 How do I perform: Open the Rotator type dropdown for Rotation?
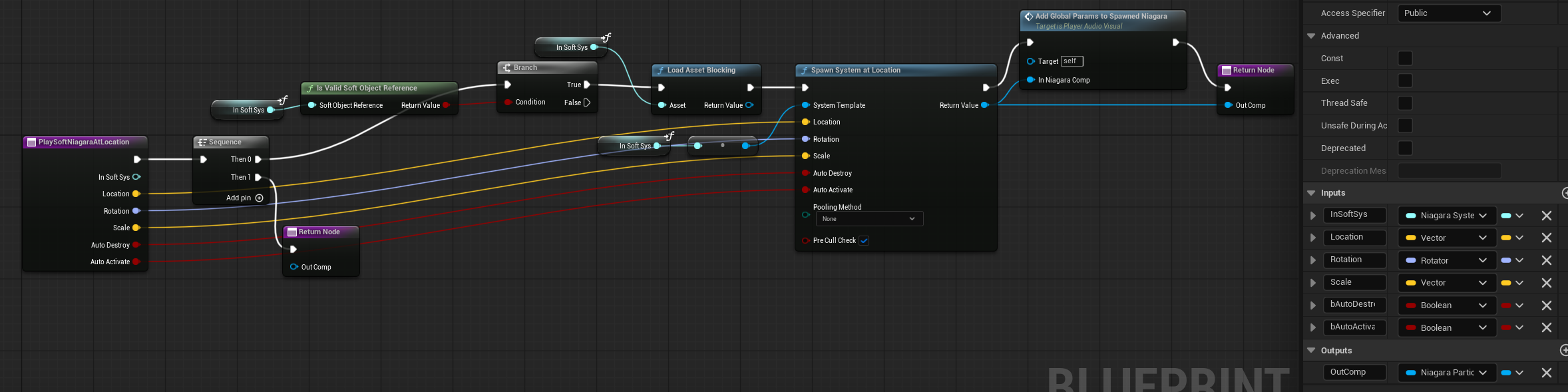point(1446,260)
